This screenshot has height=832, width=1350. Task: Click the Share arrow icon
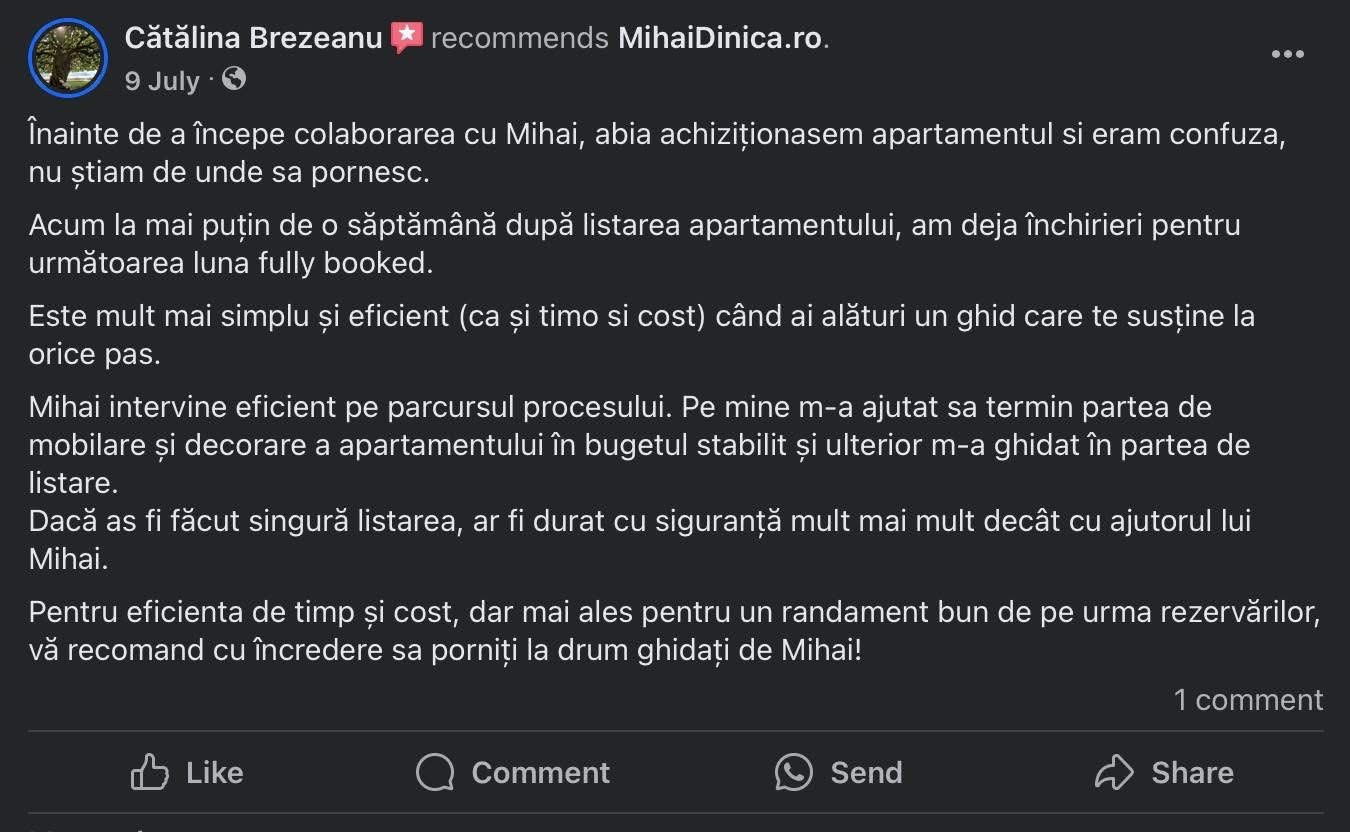(1114, 772)
